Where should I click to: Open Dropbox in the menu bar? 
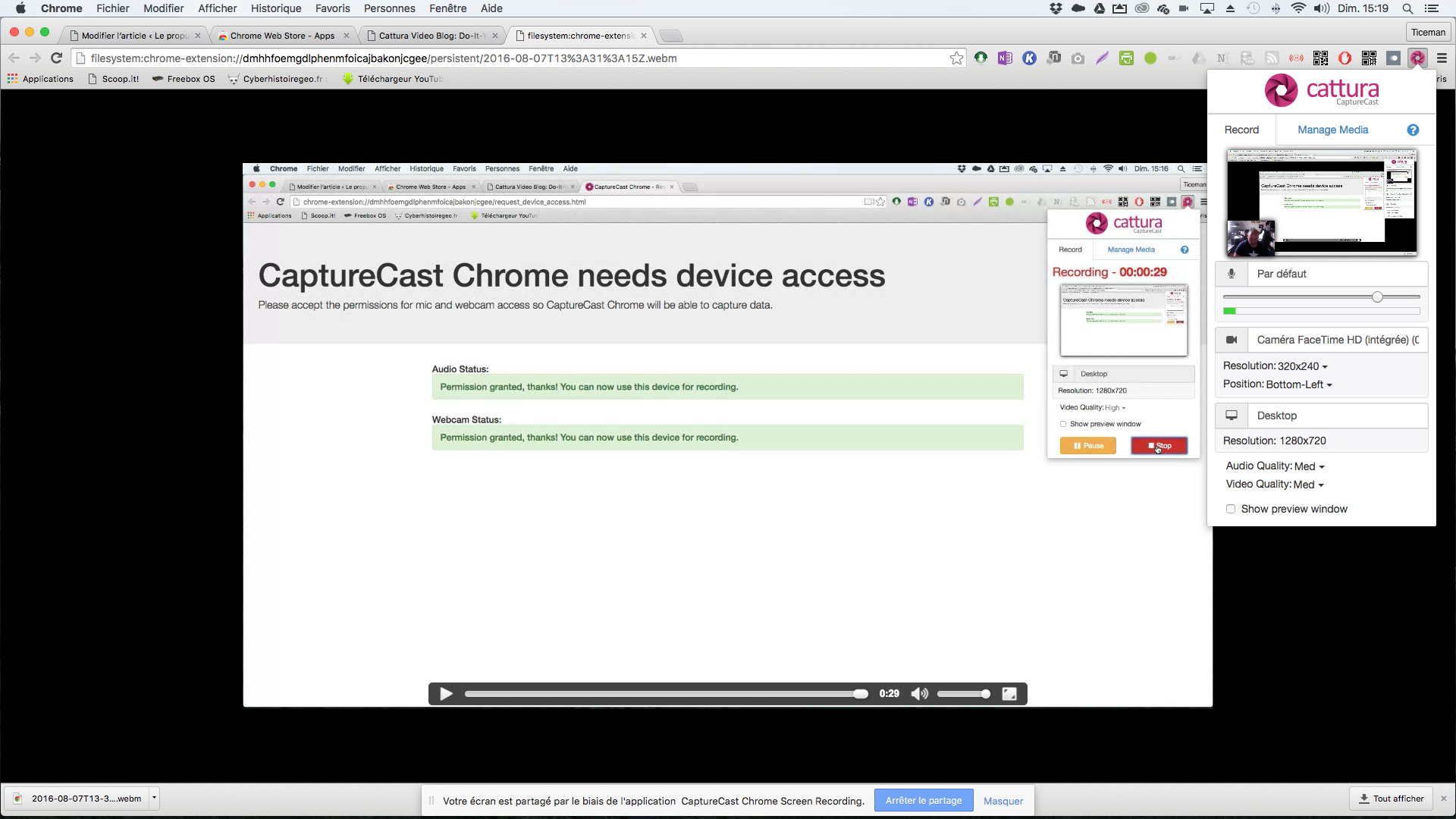(x=1056, y=8)
